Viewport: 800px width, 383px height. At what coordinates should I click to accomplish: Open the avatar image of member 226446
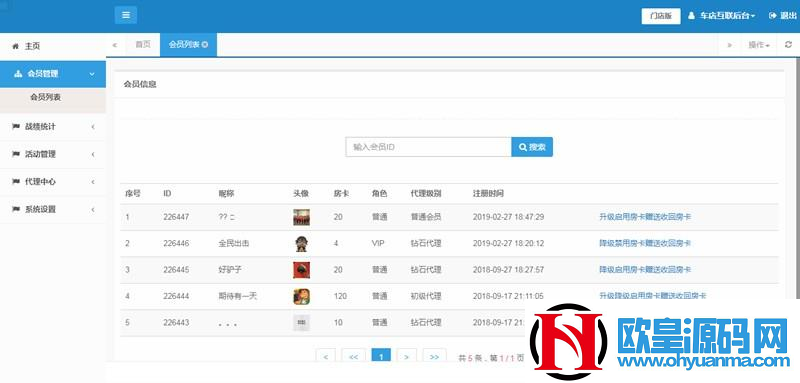pos(302,244)
